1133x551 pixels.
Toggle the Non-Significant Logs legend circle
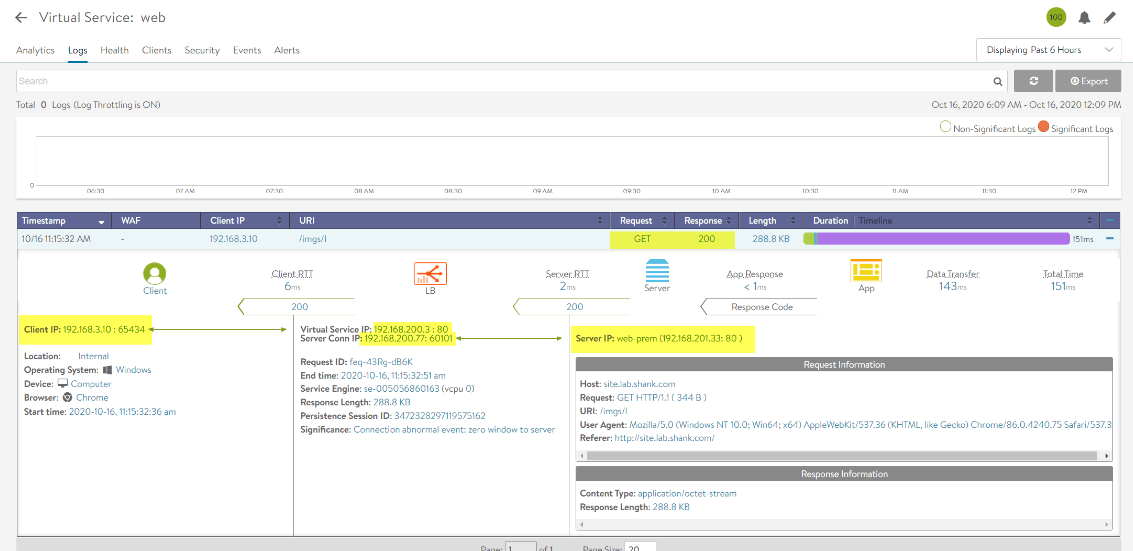click(x=945, y=128)
